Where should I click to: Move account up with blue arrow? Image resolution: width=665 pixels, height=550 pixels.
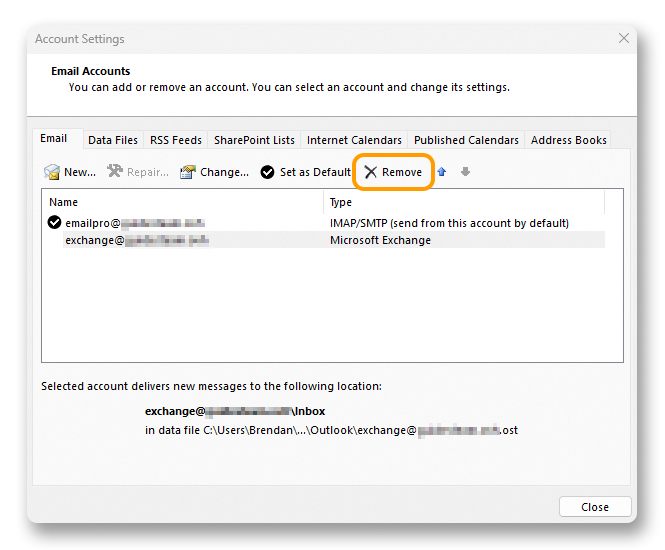441,172
